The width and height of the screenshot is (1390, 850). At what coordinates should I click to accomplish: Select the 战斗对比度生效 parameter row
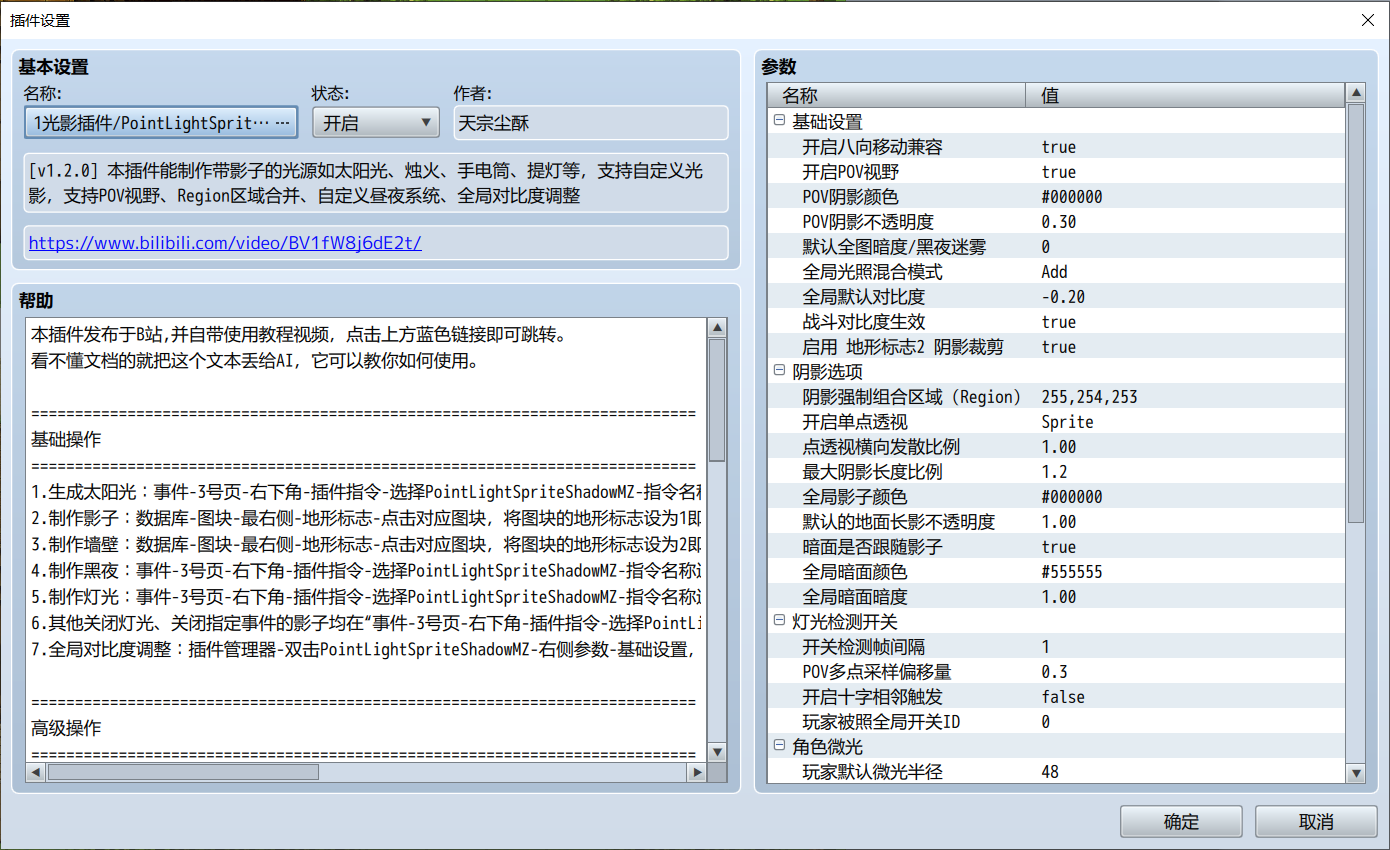tap(1056, 322)
